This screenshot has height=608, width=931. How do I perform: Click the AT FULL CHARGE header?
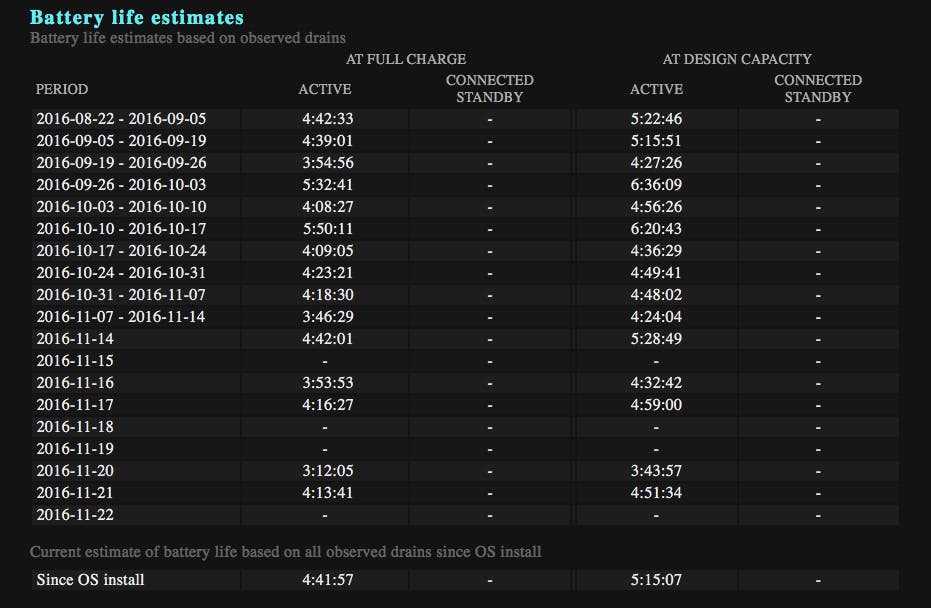point(406,59)
